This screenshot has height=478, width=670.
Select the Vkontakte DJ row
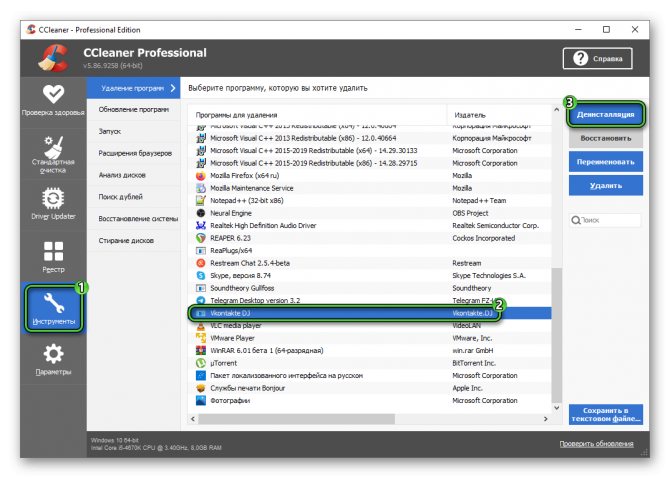pos(370,313)
